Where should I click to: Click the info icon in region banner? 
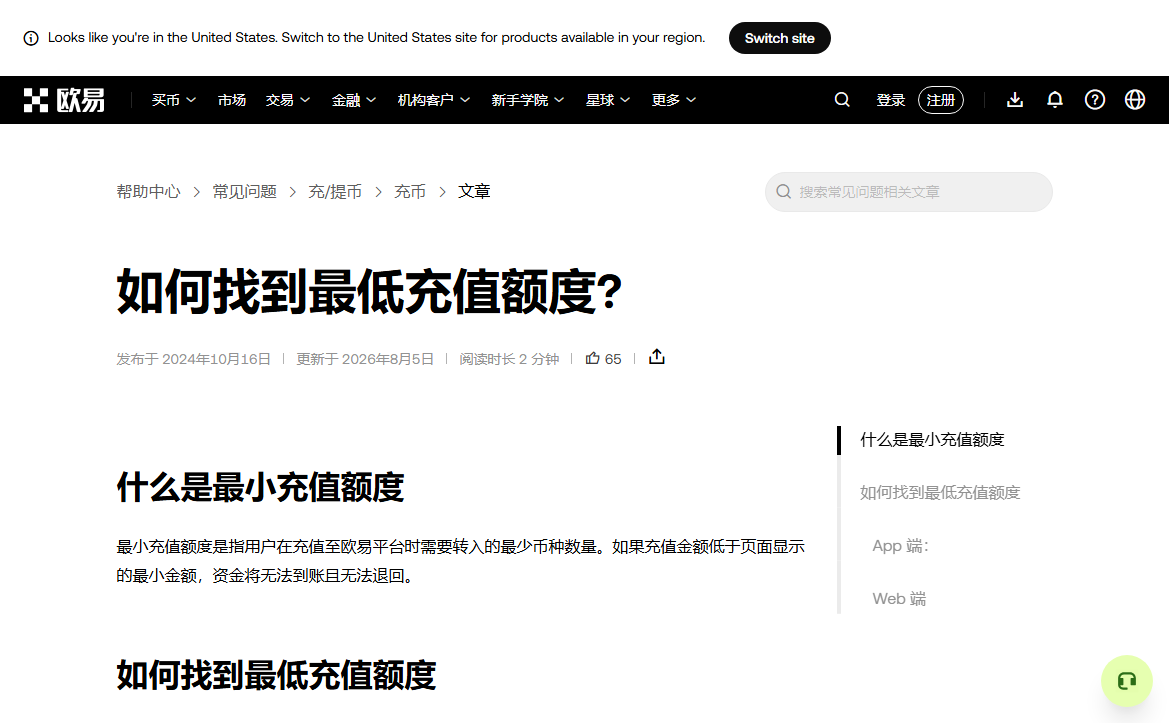click(x=31, y=38)
